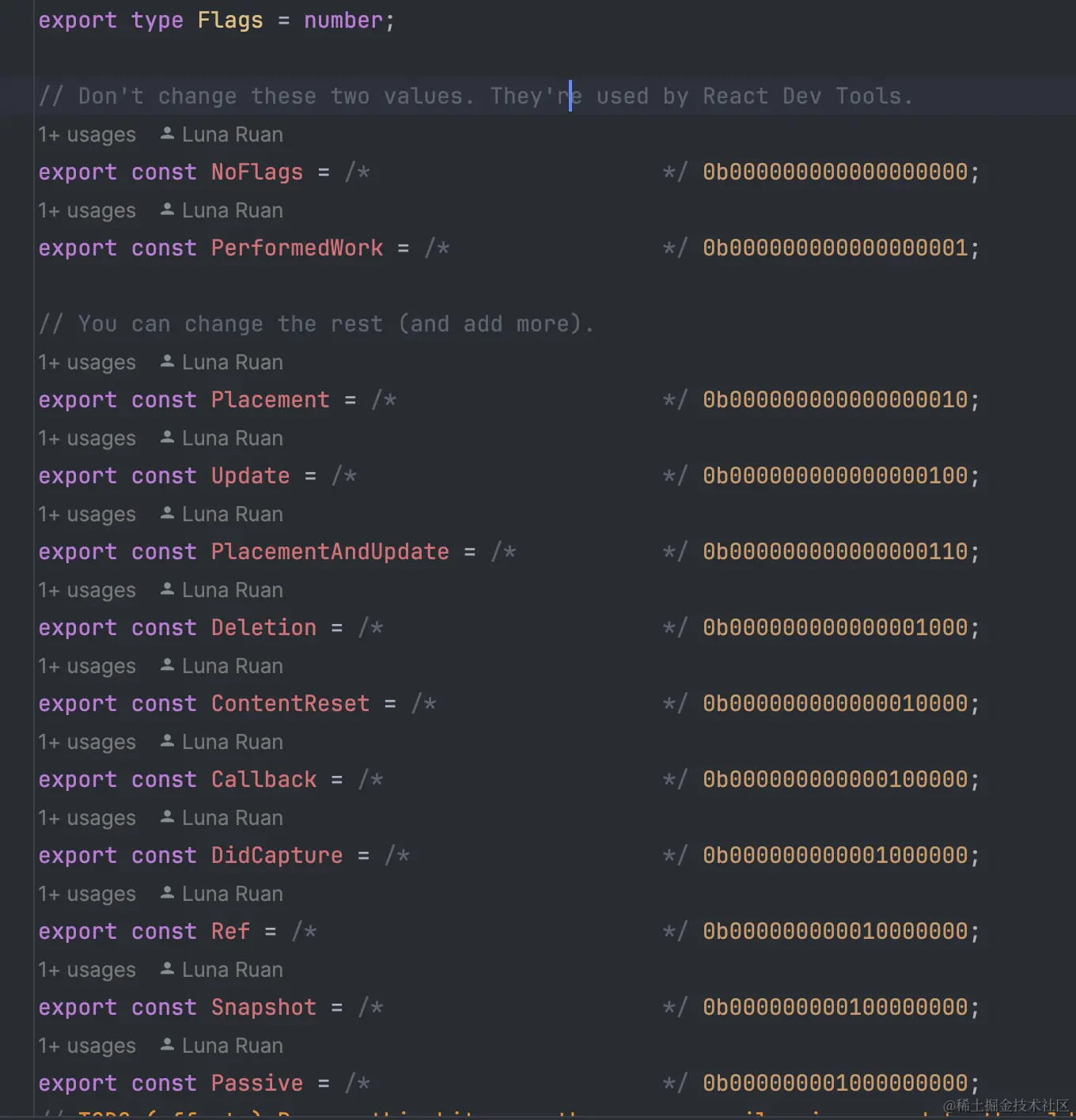Viewport: 1076px width, 1120px height.
Task: Click the PerformedWork identifier
Action: tap(297, 248)
